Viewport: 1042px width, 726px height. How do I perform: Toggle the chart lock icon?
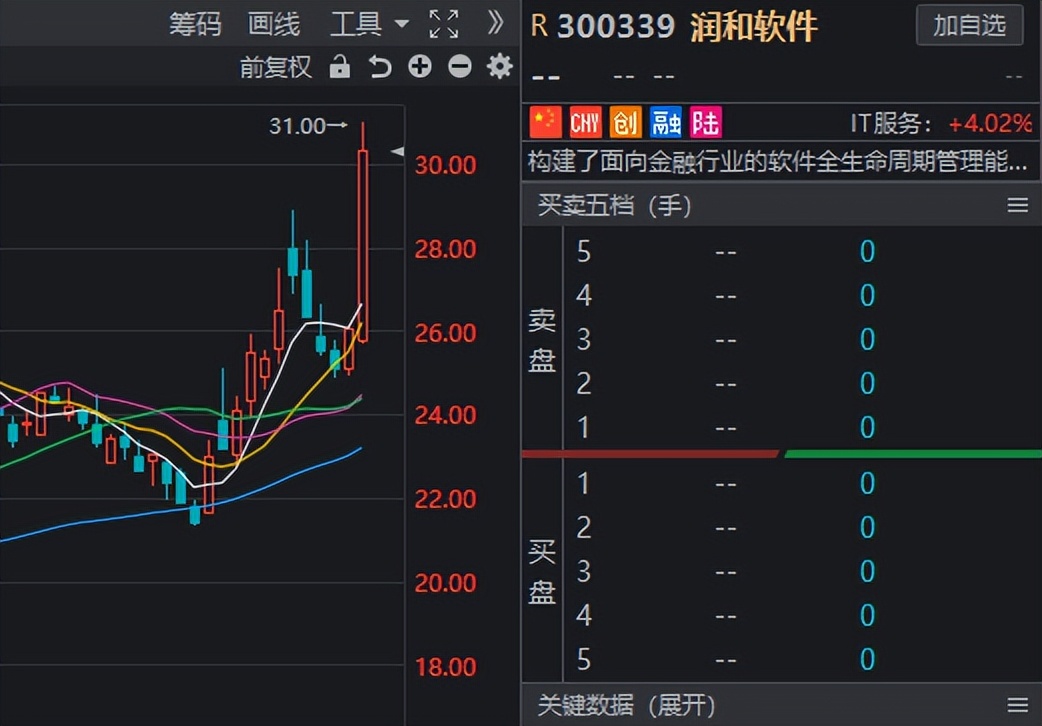click(340, 67)
